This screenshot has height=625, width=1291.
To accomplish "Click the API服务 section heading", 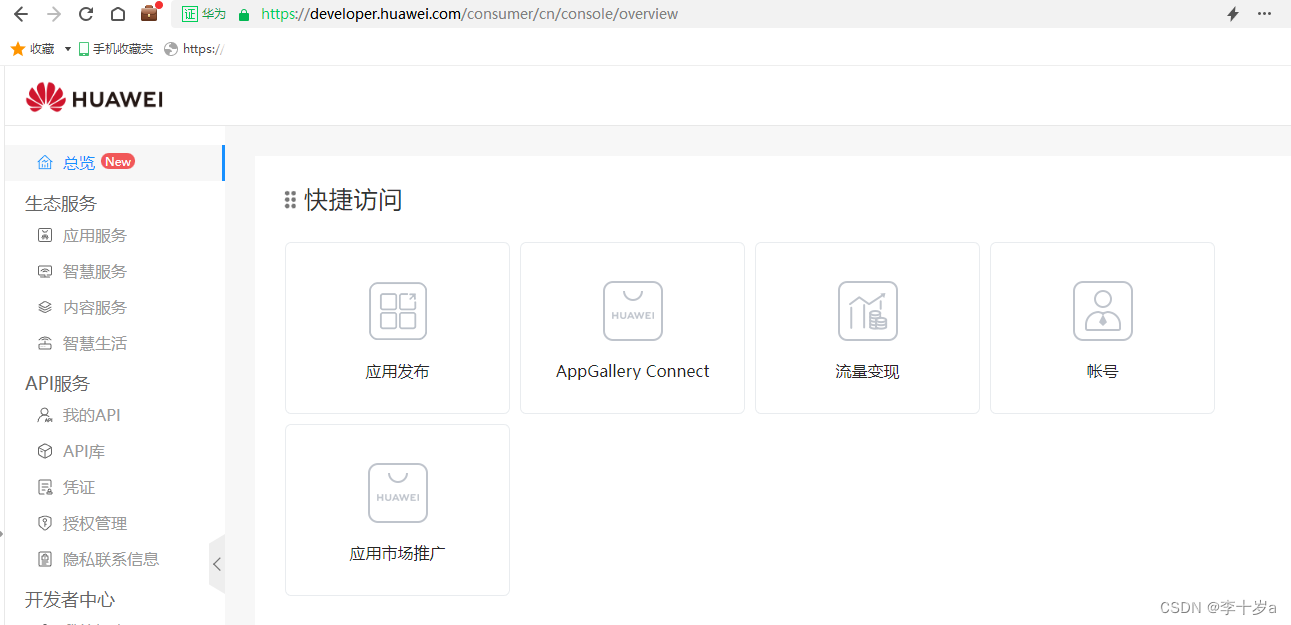I will (x=57, y=384).
